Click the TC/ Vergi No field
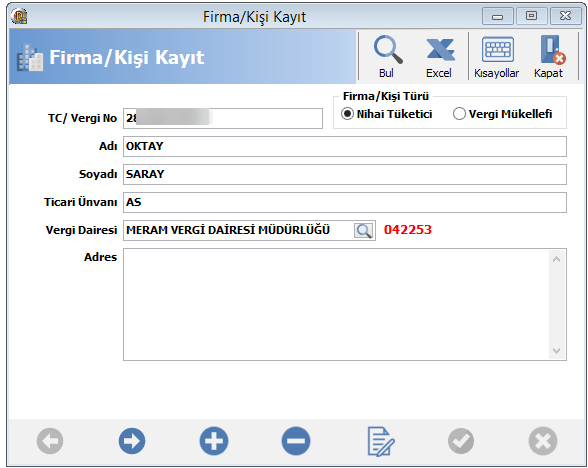Image resolution: width=588 pixels, height=468 pixels. pyautogui.click(x=223, y=118)
